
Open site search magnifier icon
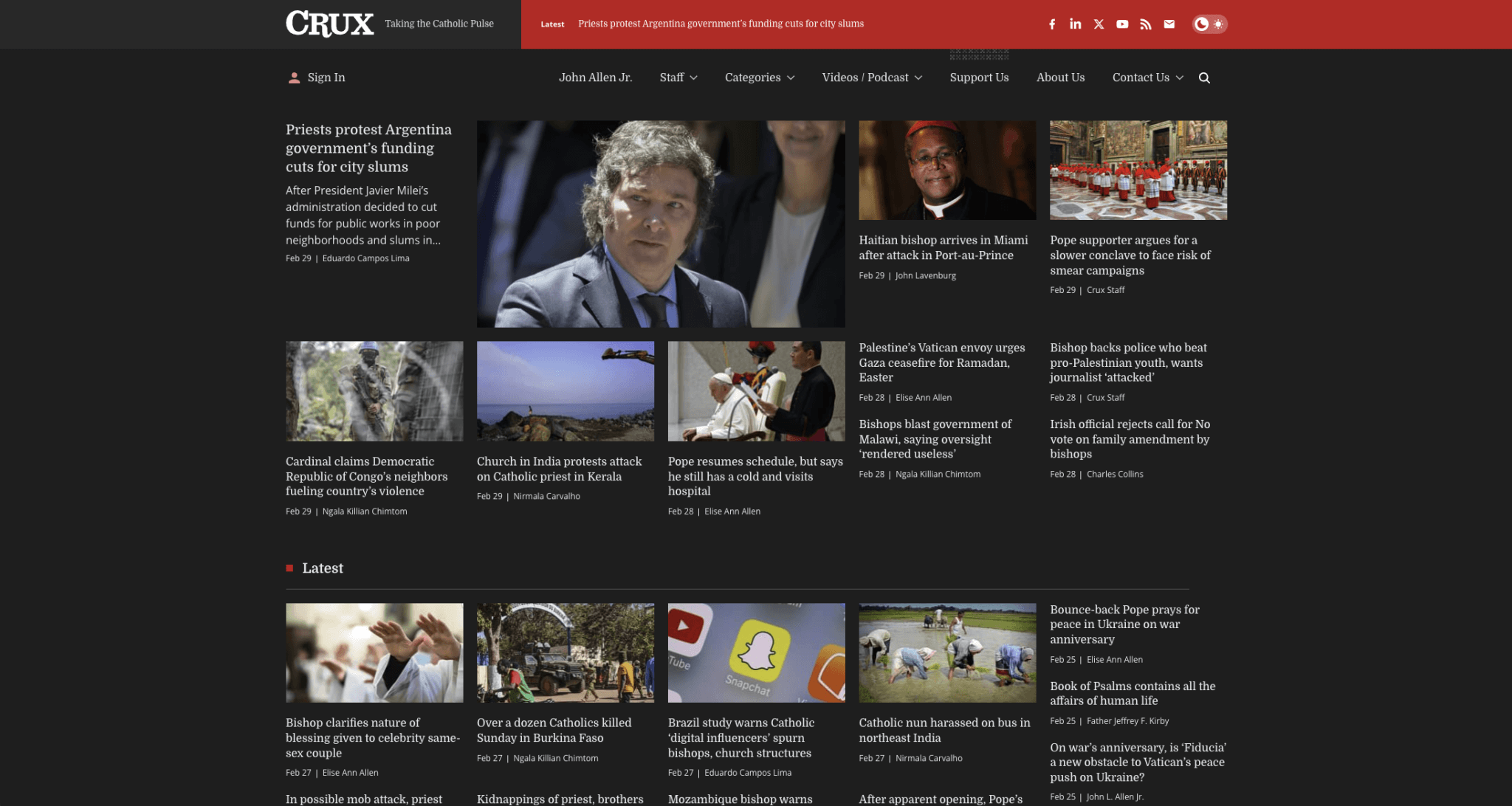tap(1204, 78)
